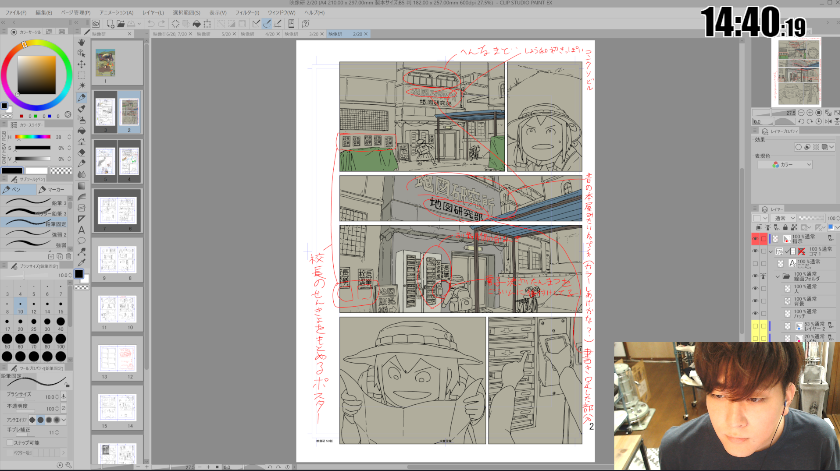840x471 pixels.
Task: Click the Lock layer icon
Action: click(x=785, y=228)
